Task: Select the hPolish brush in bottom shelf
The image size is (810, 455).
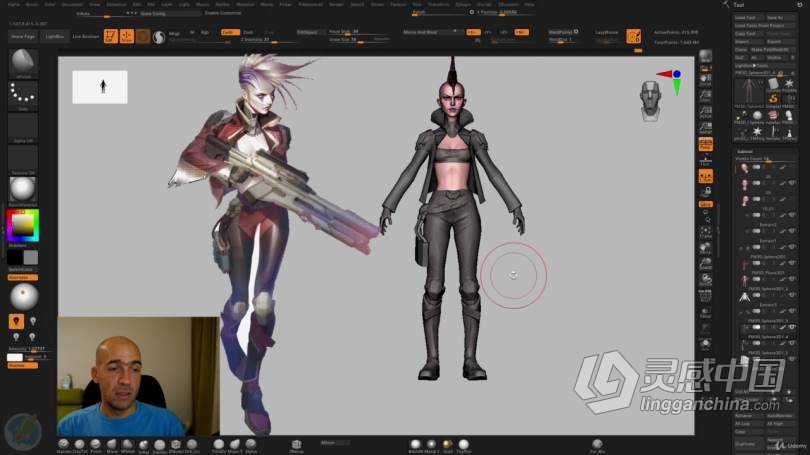Action: (128, 445)
